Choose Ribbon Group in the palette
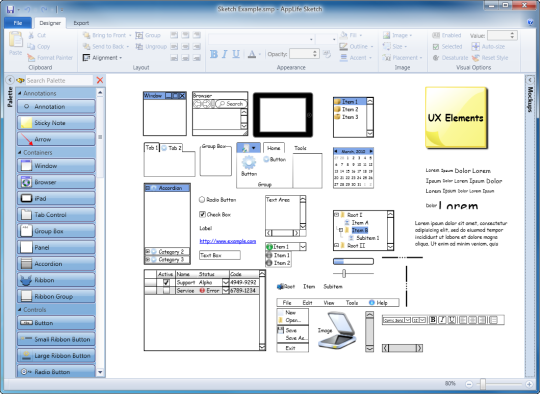 tap(56, 296)
